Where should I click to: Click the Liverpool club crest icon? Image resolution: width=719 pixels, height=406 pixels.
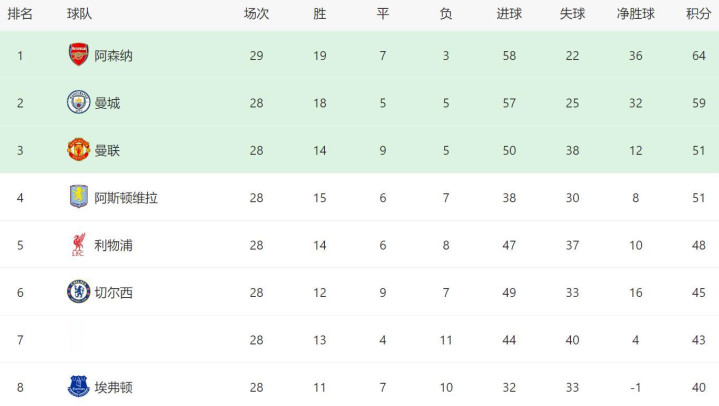(x=78, y=245)
